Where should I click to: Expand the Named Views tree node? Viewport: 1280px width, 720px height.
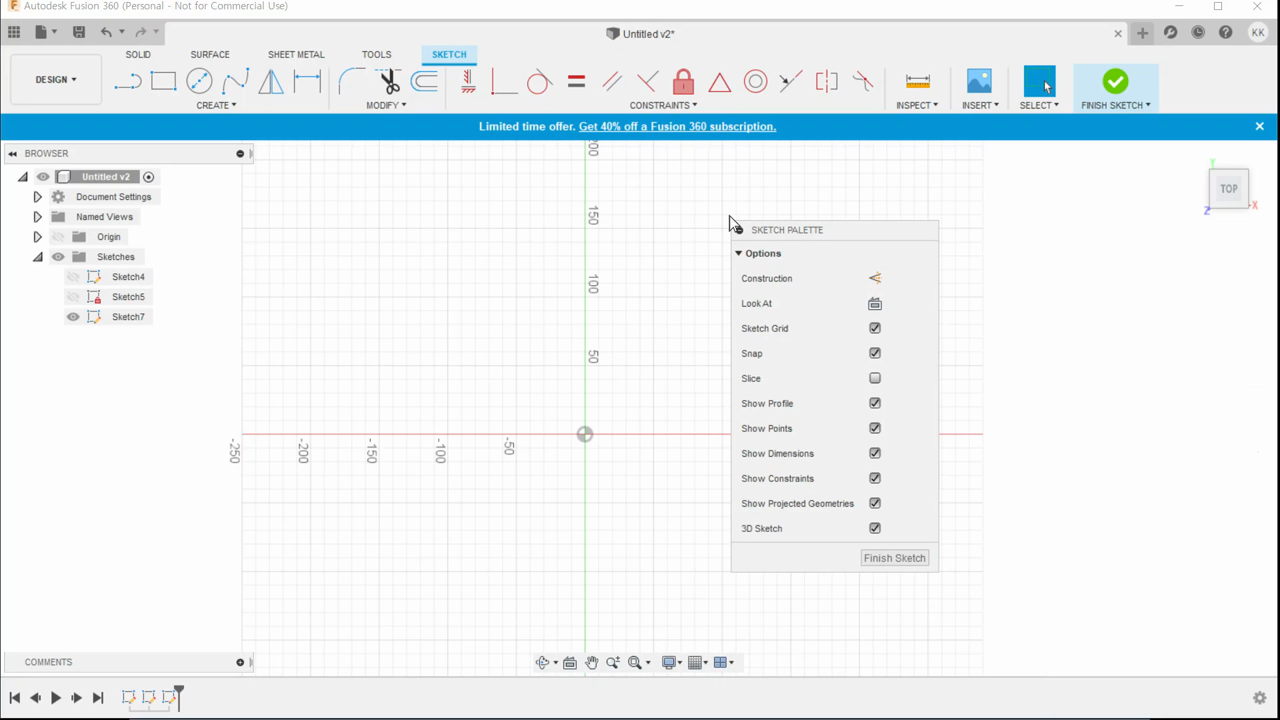click(37, 217)
